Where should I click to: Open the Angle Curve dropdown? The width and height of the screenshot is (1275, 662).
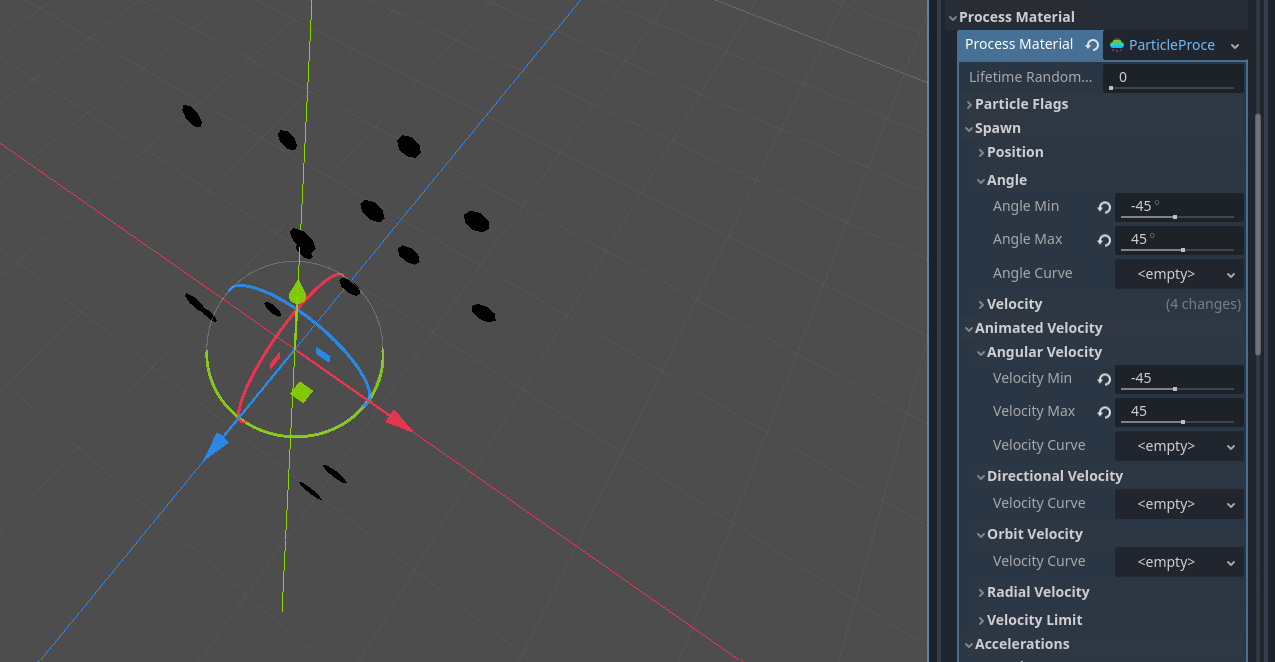click(1179, 274)
